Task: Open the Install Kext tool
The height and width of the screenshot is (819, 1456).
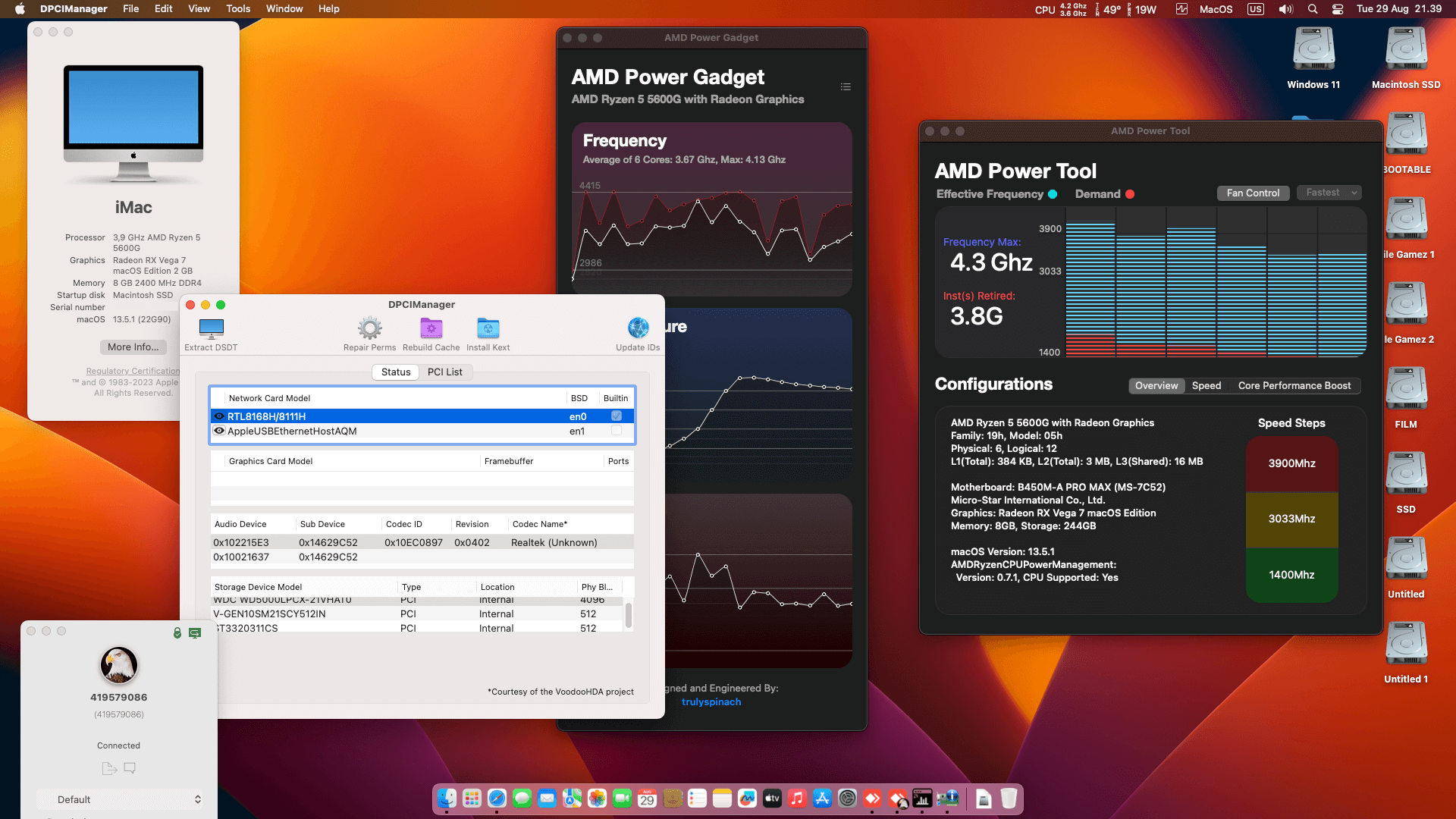Action: click(x=487, y=329)
